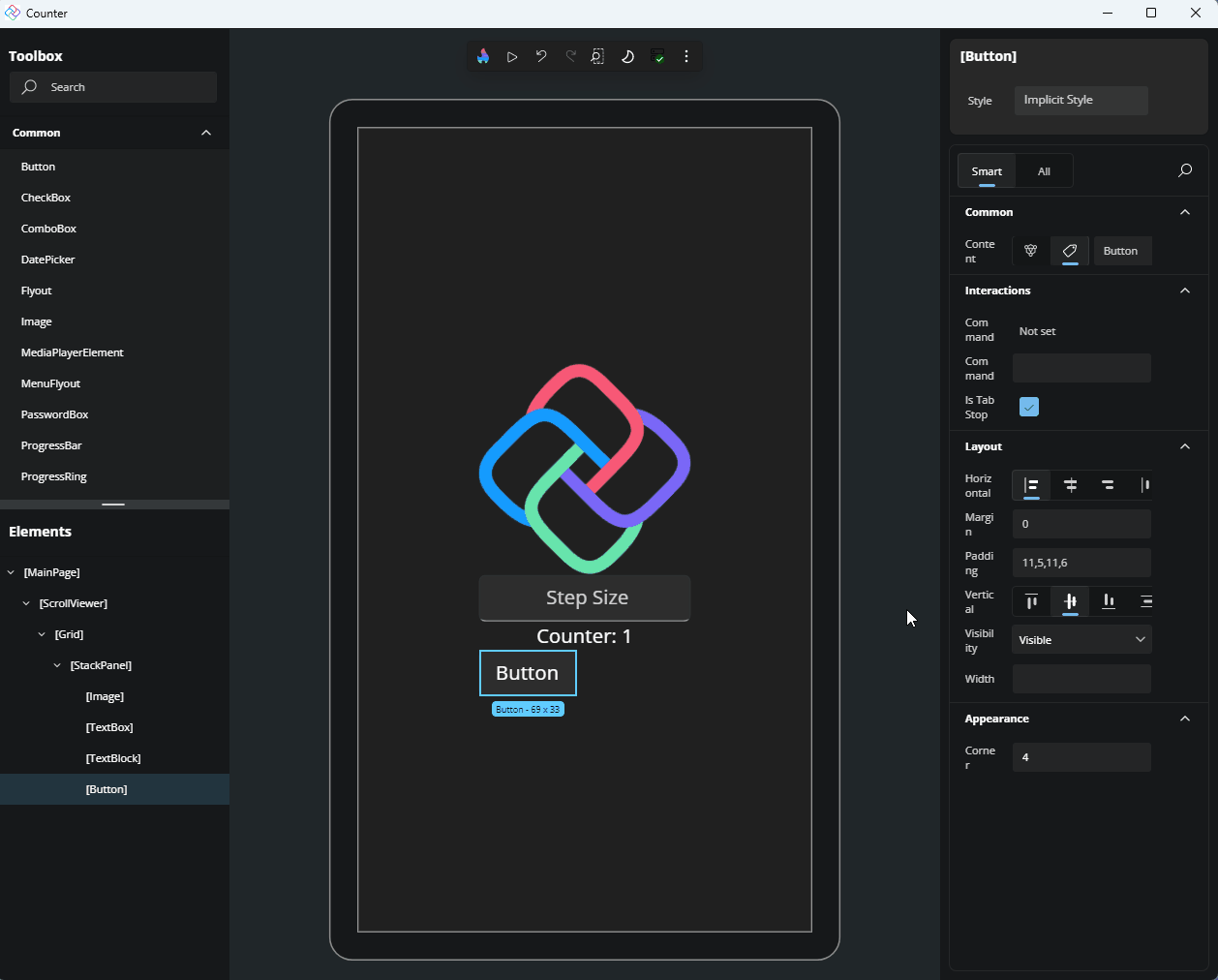The width and height of the screenshot is (1218, 980).
Task: Select the tag icon next to Content
Action: point(1069,251)
